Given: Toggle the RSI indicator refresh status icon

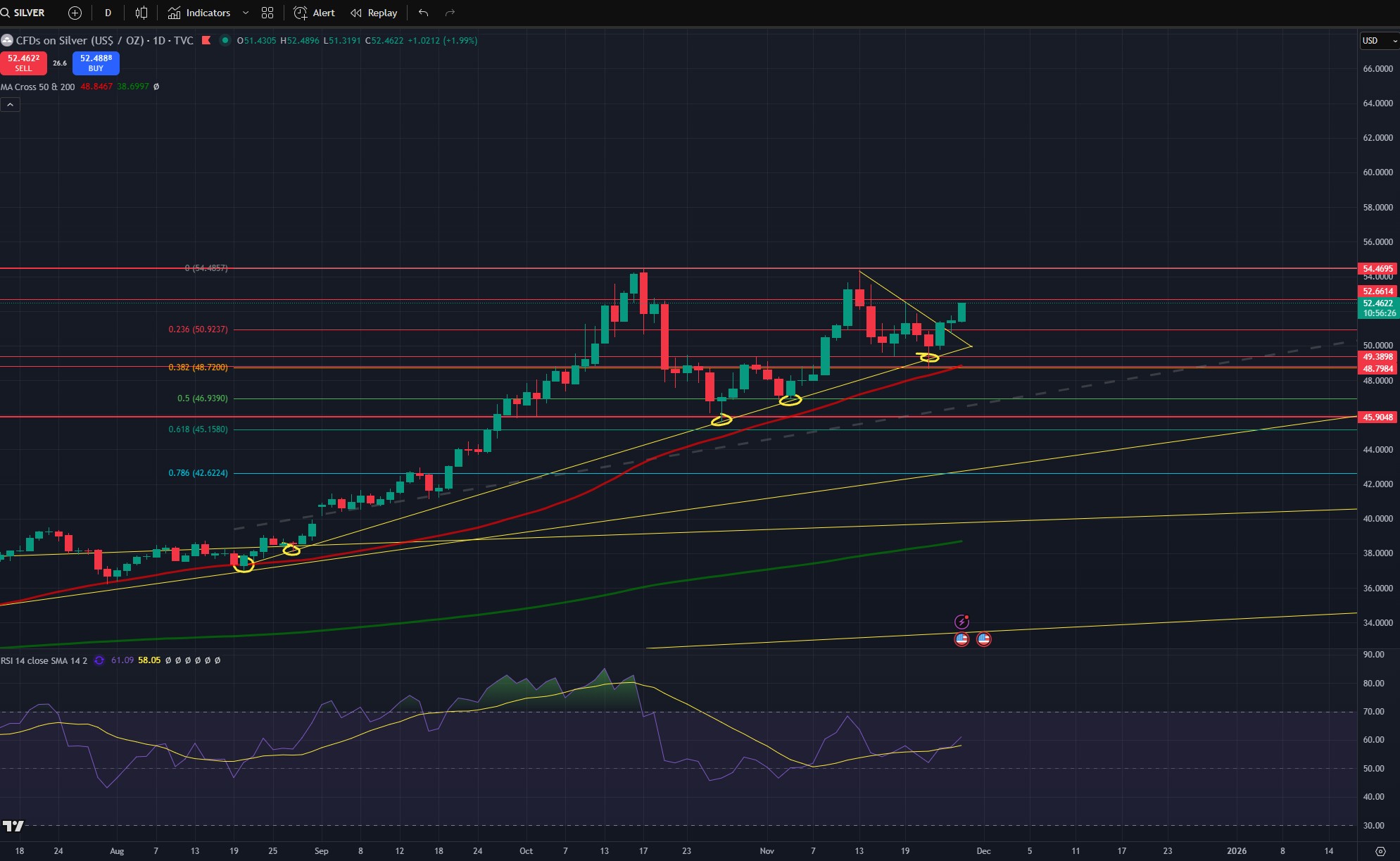Looking at the screenshot, I should click(x=99, y=660).
